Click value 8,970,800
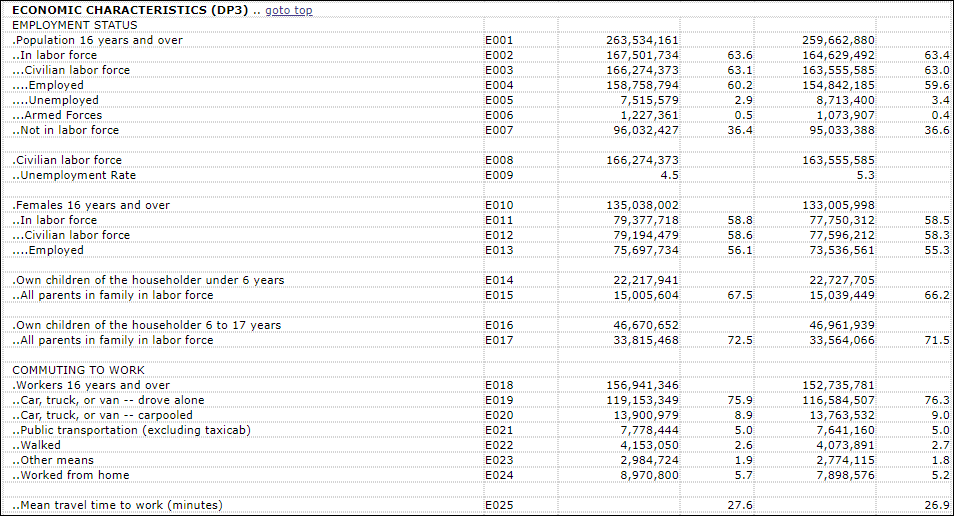The image size is (954, 516). 649,475
